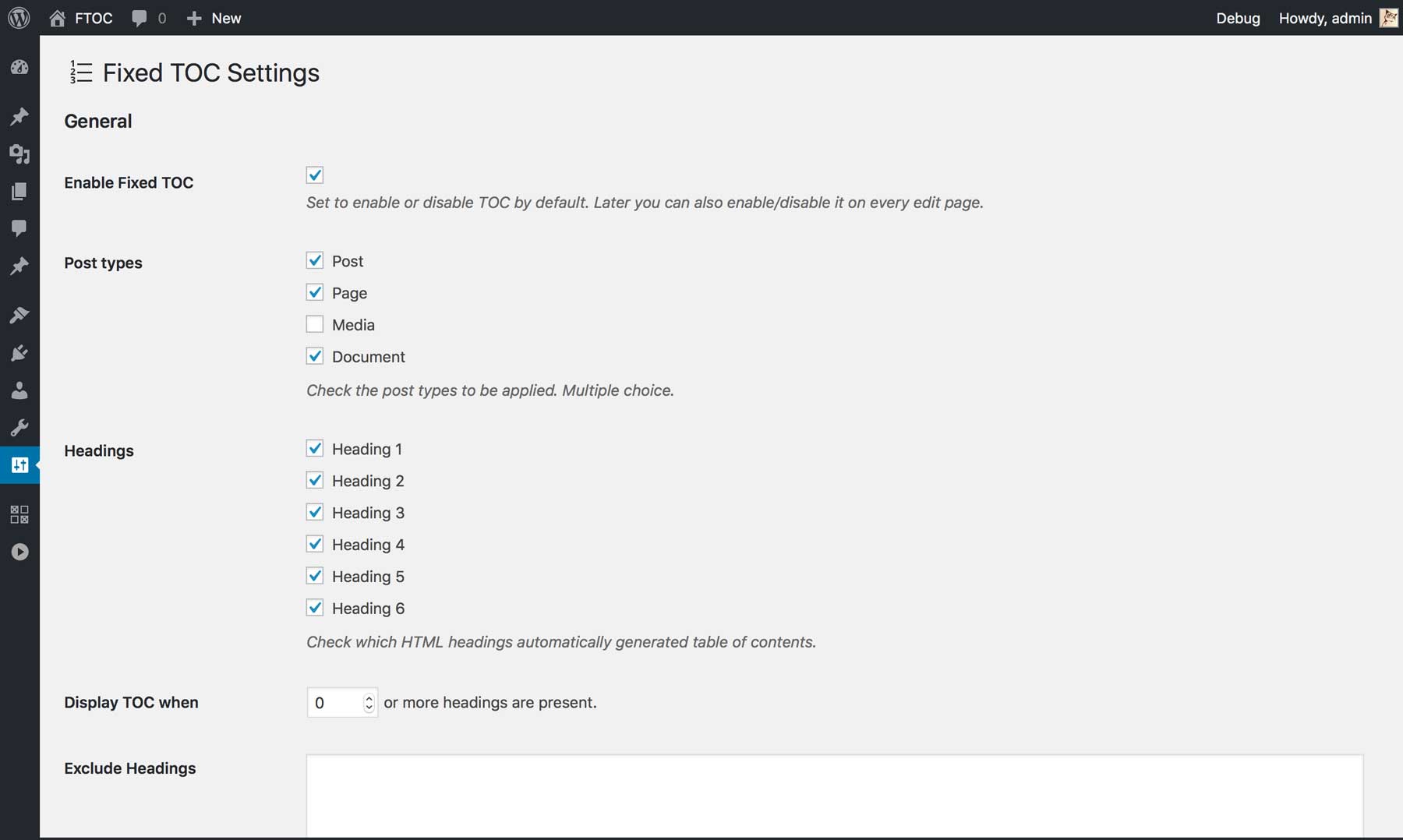Uncheck the Page post type
The width and height of the screenshot is (1403, 840).
pyautogui.click(x=315, y=291)
